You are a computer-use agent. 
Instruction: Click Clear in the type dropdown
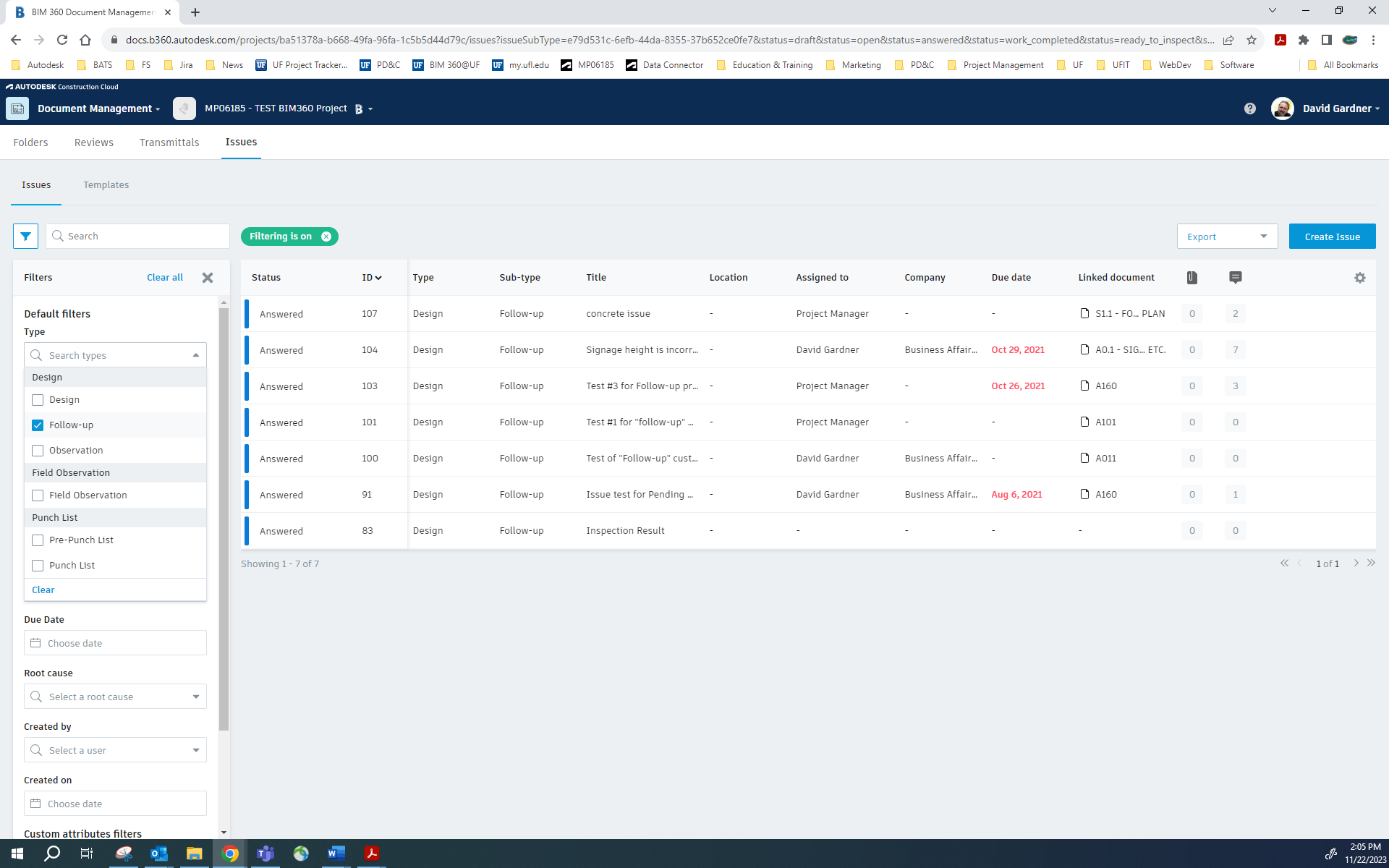43,590
